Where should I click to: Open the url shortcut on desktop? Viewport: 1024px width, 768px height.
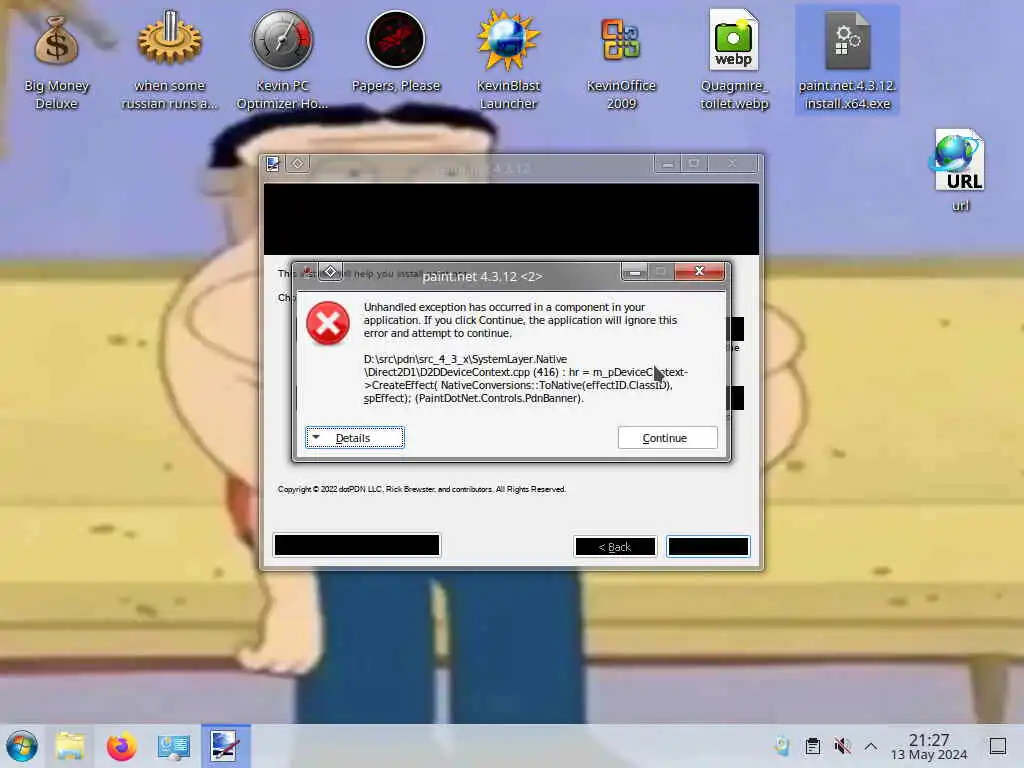pyautogui.click(x=960, y=171)
